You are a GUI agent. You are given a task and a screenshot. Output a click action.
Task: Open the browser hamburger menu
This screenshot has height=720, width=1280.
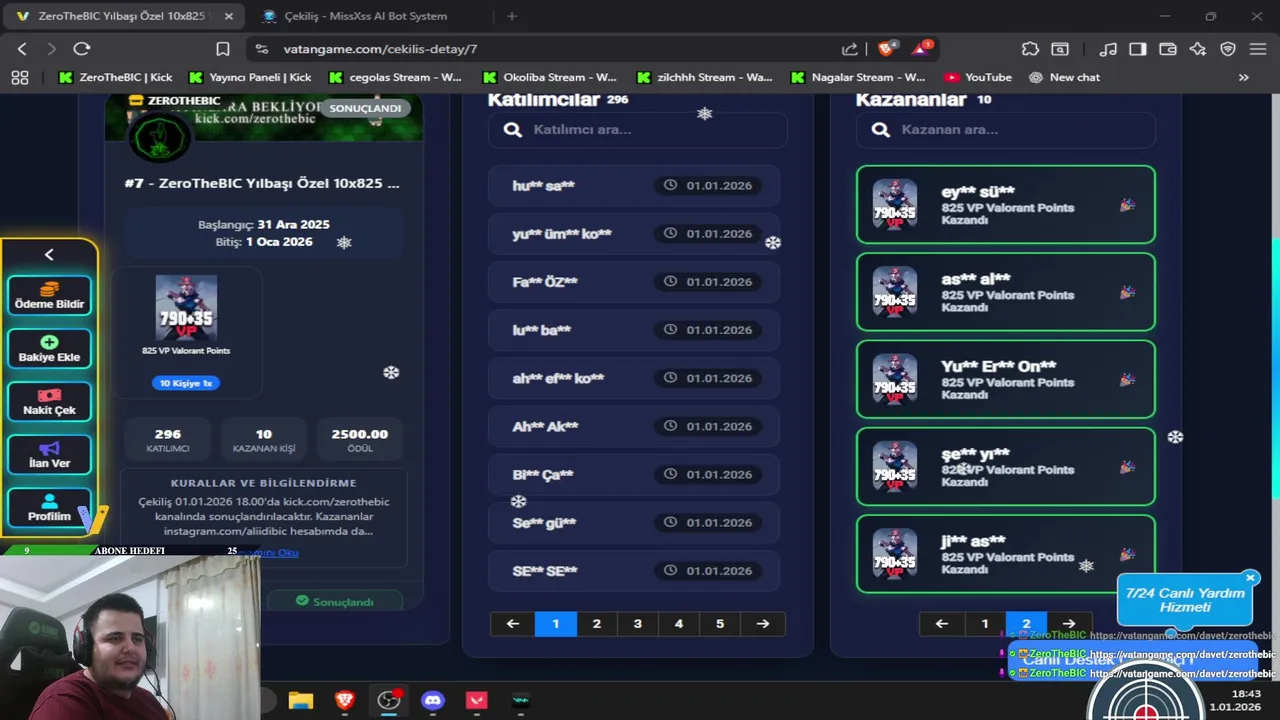tap(1258, 49)
